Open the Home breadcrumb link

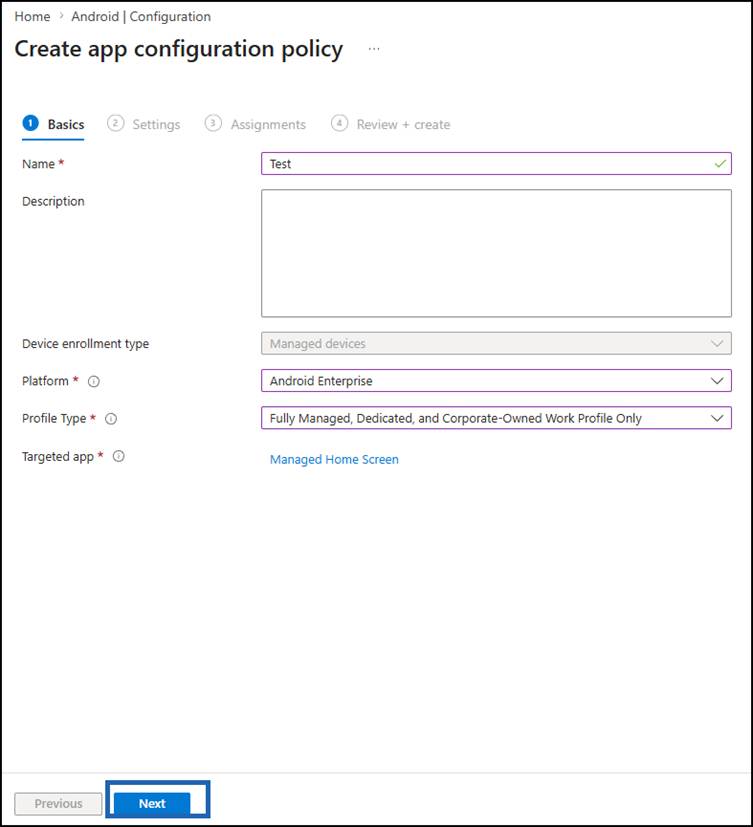click(x=32, y=16)
